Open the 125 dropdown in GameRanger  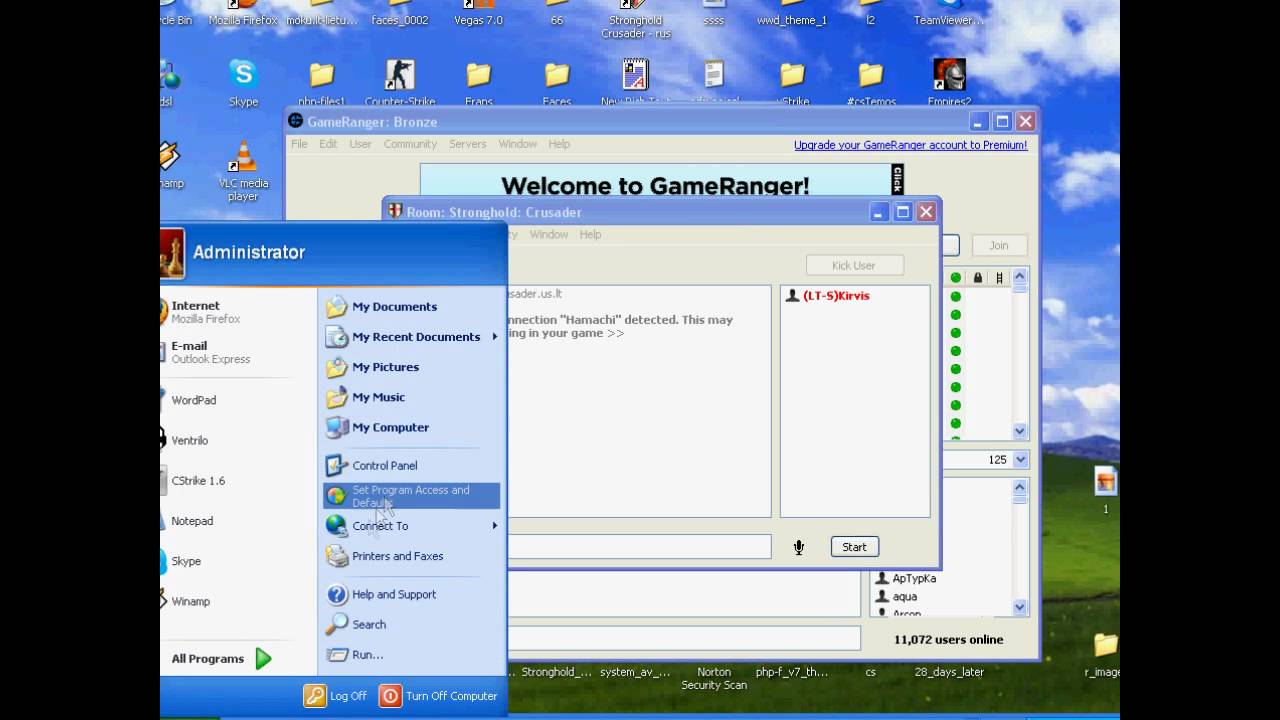coord(1020,460)
